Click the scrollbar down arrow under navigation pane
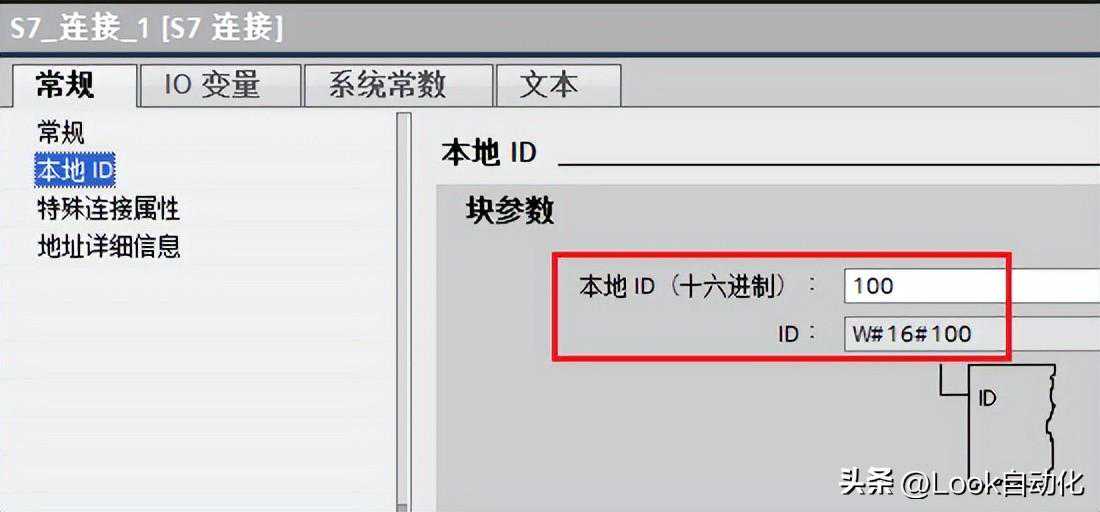Screen dimensions: 1100x512 click(403, 506)
